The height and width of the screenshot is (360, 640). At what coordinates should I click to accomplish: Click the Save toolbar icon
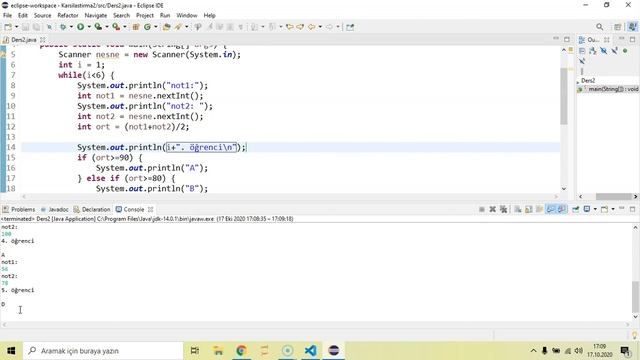tap(25, 27)
